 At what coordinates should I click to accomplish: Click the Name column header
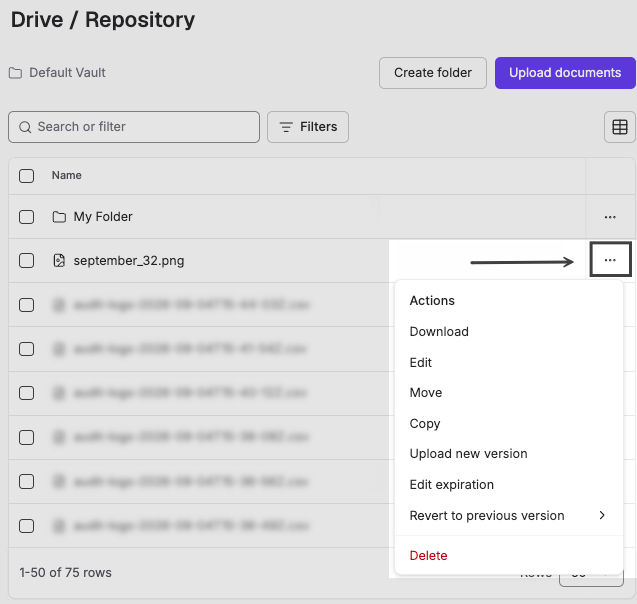click(67, 175)
